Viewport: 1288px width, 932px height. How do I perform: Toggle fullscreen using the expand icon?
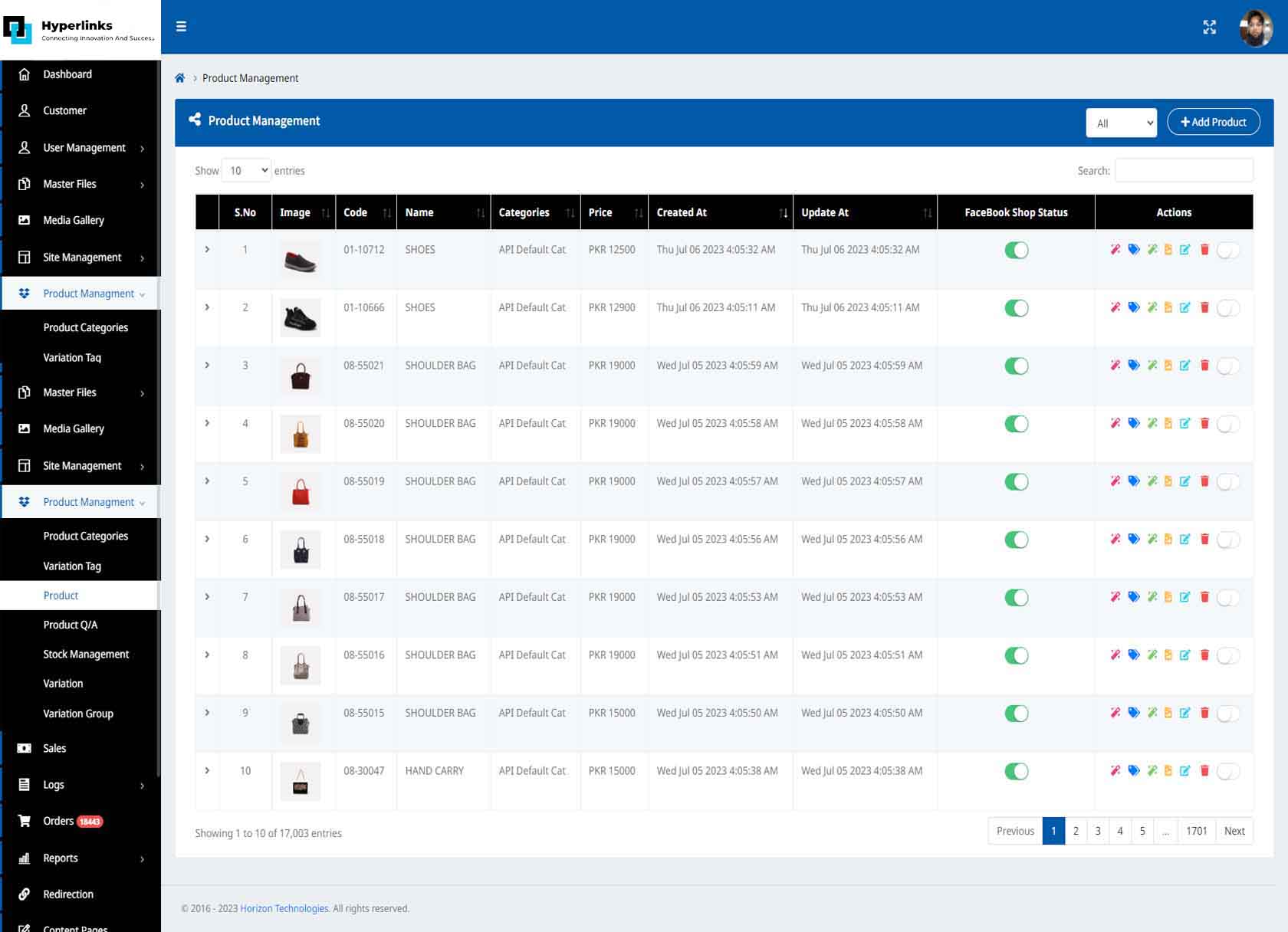(x=1209, y=28)
